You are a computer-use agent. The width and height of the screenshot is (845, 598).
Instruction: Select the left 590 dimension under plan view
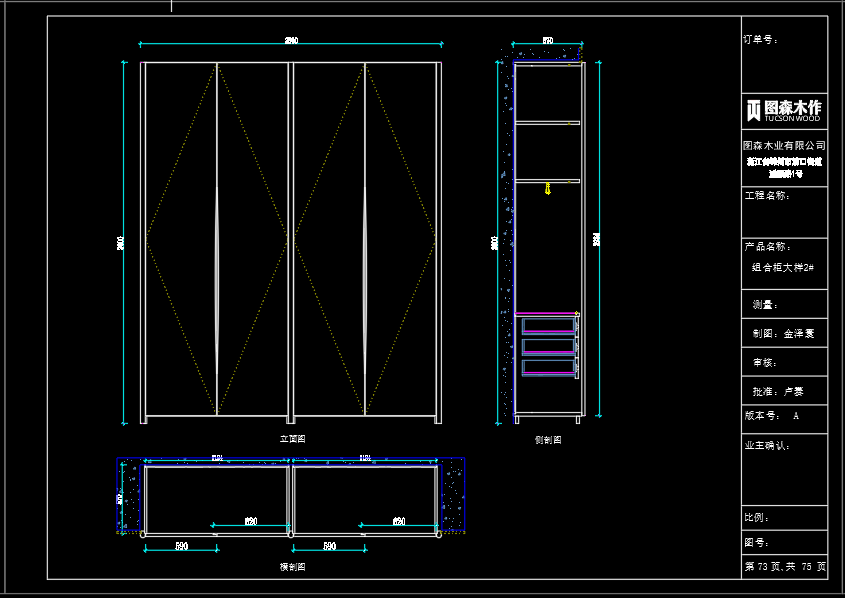(181, 546)
